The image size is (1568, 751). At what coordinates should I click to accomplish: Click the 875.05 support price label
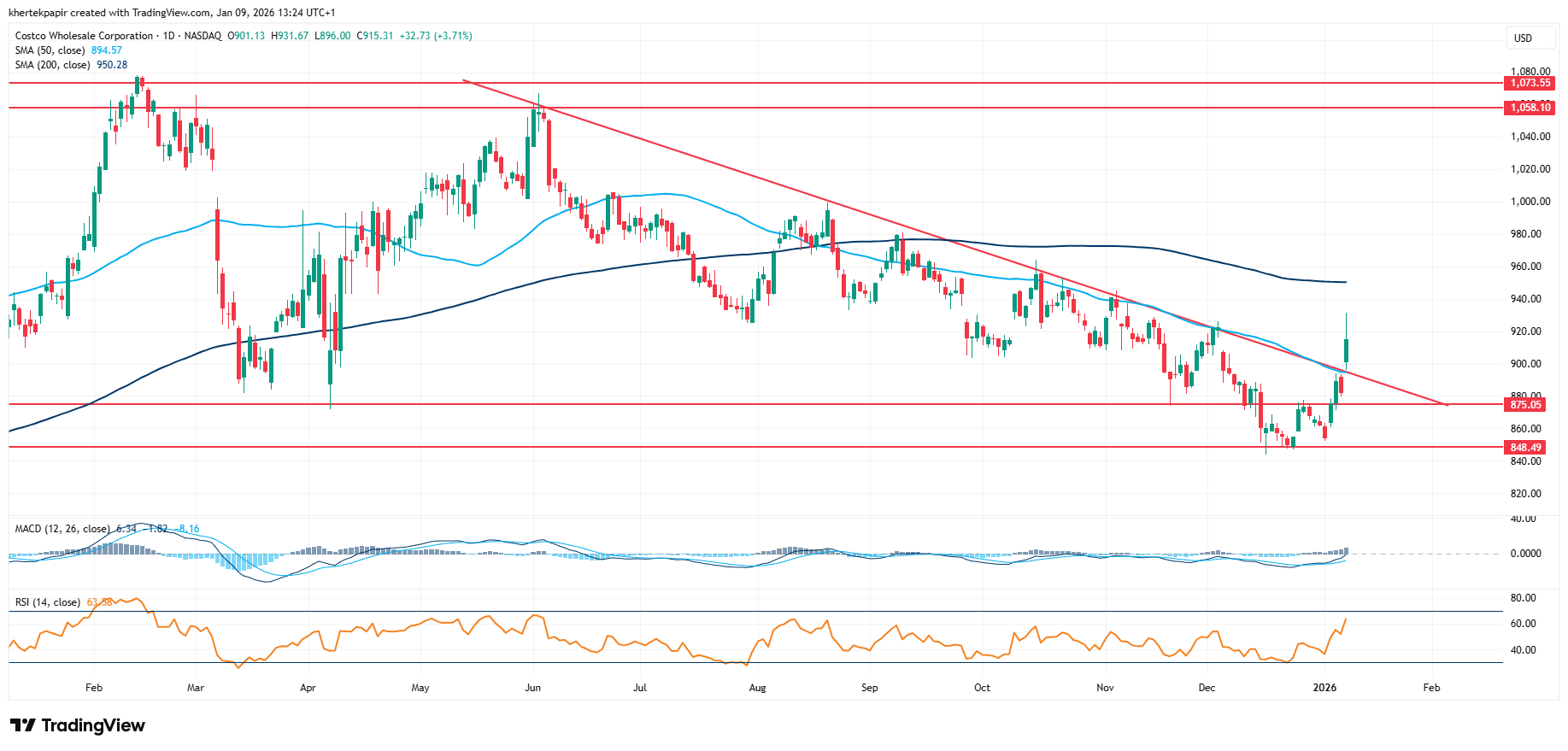point(1525,405)
